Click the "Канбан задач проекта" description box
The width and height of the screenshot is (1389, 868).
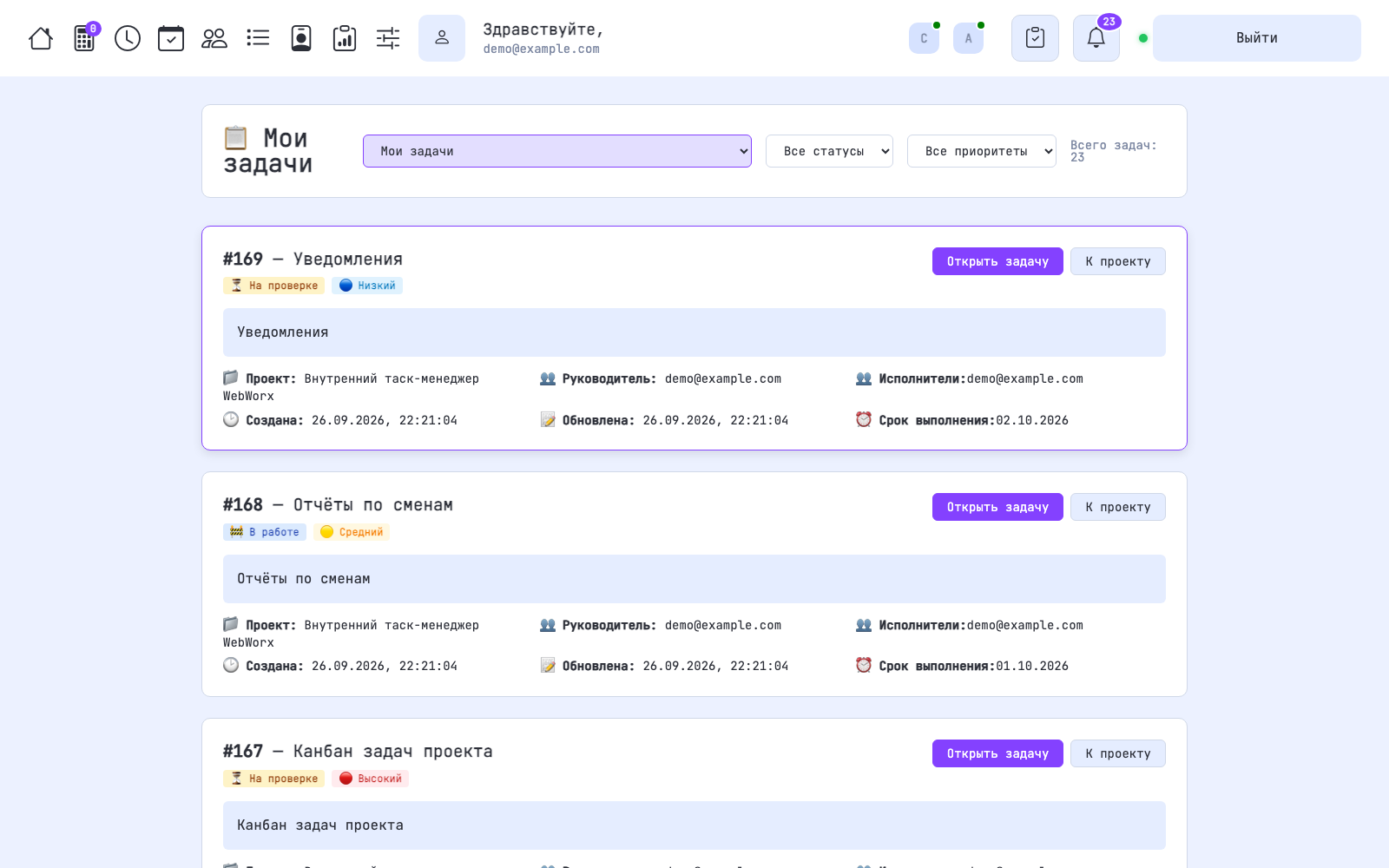point(694,825)
